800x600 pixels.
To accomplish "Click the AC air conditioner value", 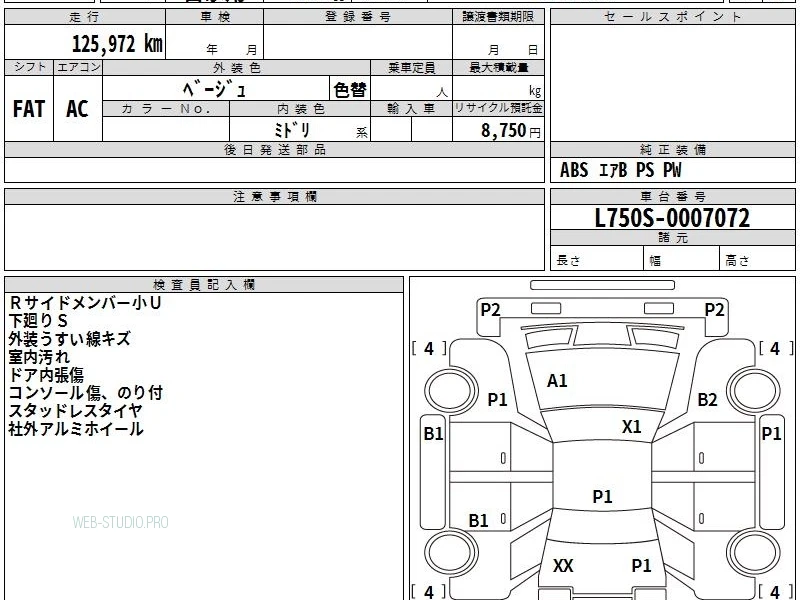I will (x=77, y=109).
